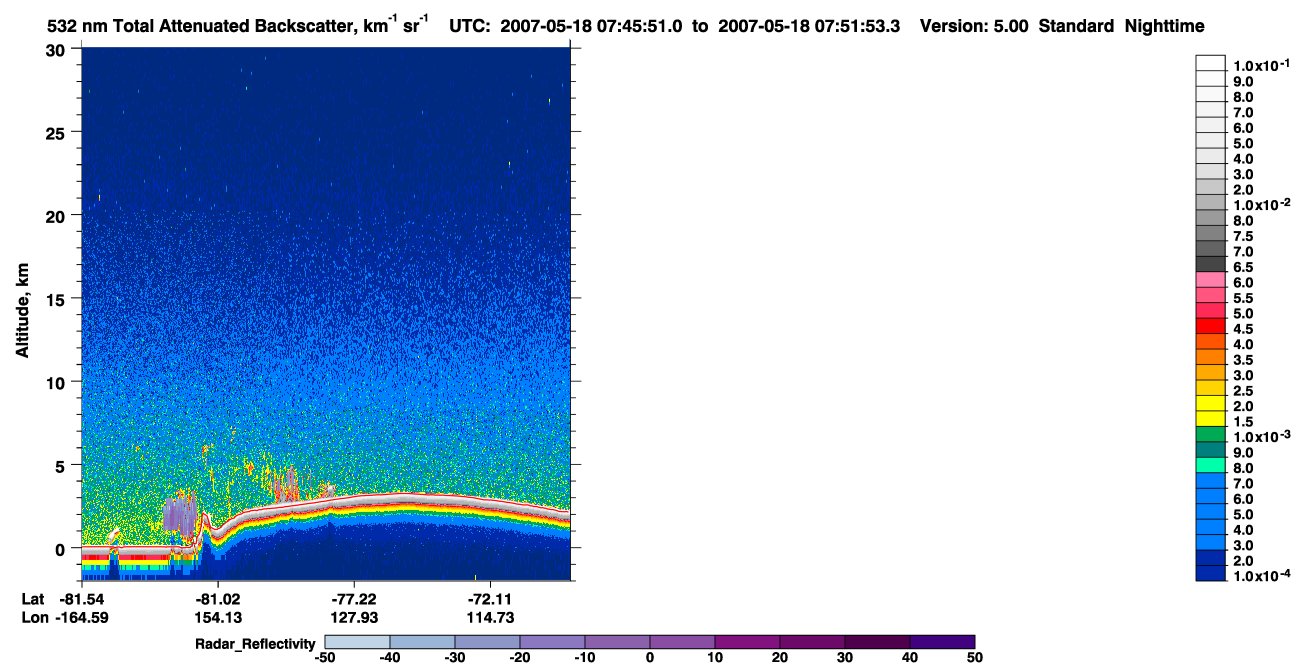Click the 'Lat' row label
1300x667 pixels.
tap(32, 598)
